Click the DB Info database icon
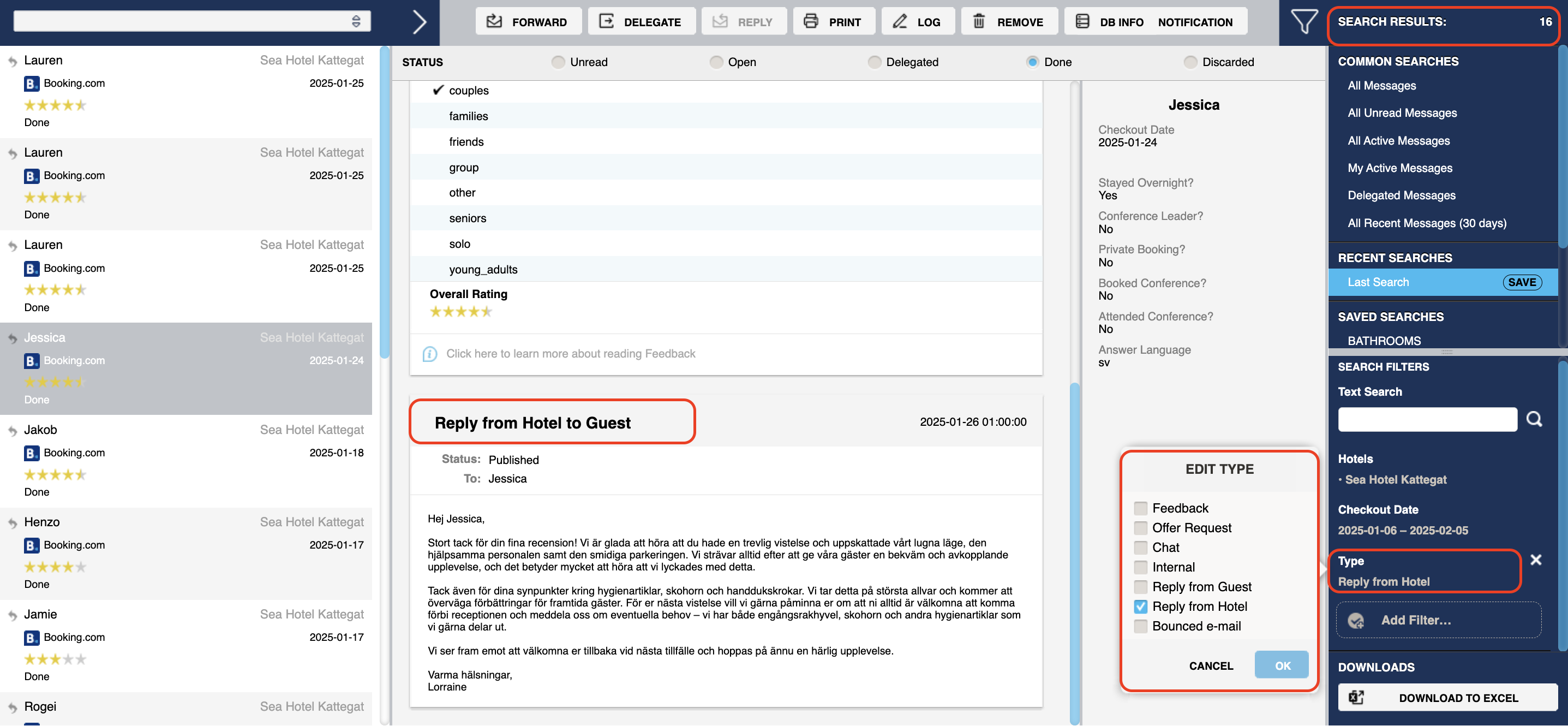Viewport: 1568px width, 726px height. point(1082,21)
